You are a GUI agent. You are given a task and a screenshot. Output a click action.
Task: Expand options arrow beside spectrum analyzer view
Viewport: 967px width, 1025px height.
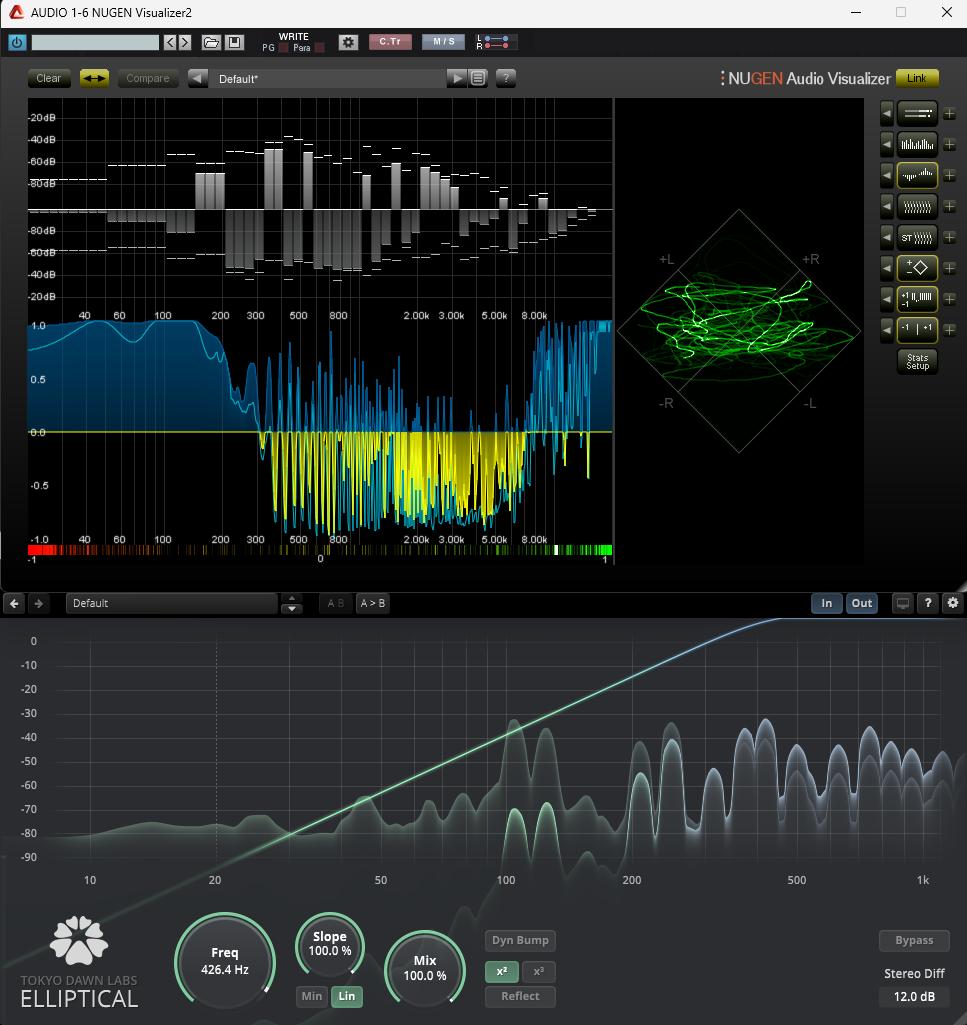[887, 144]
